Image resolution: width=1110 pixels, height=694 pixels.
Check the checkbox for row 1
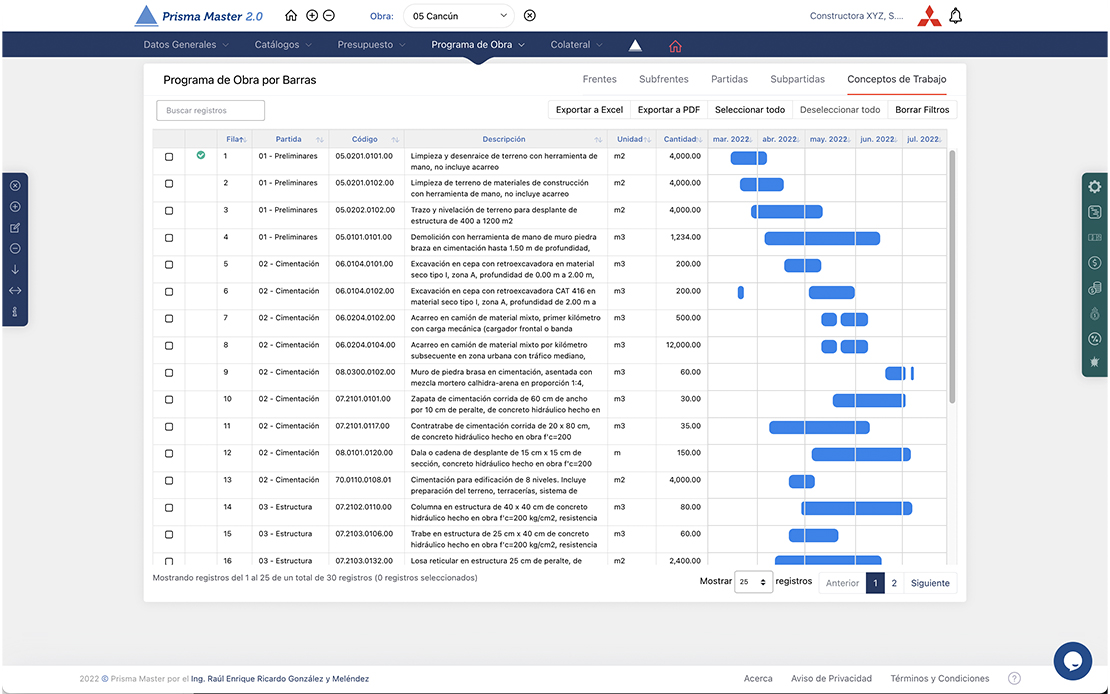(x=168, y=157)
